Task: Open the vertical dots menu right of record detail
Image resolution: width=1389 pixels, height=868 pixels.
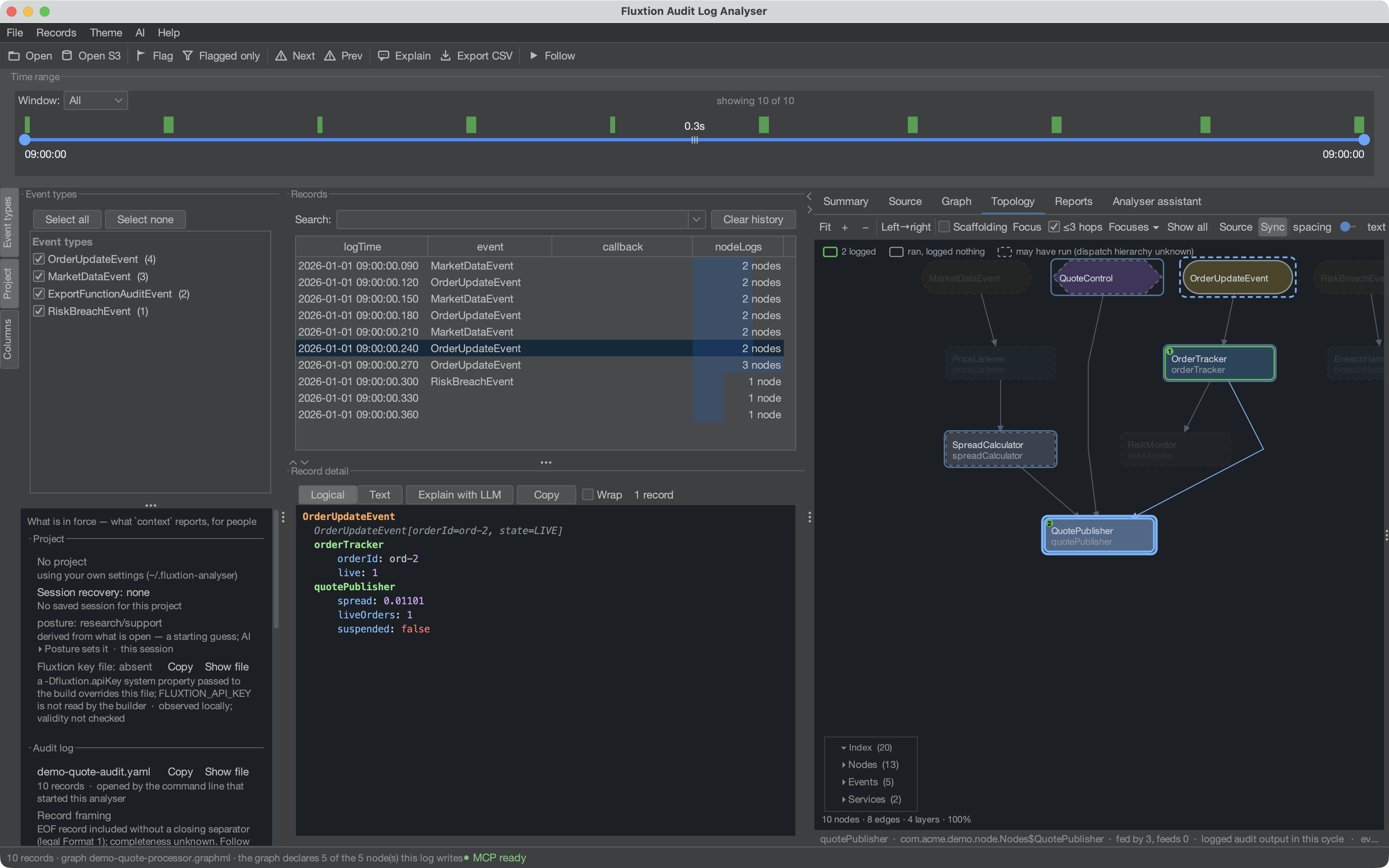Action: (809, 517)
